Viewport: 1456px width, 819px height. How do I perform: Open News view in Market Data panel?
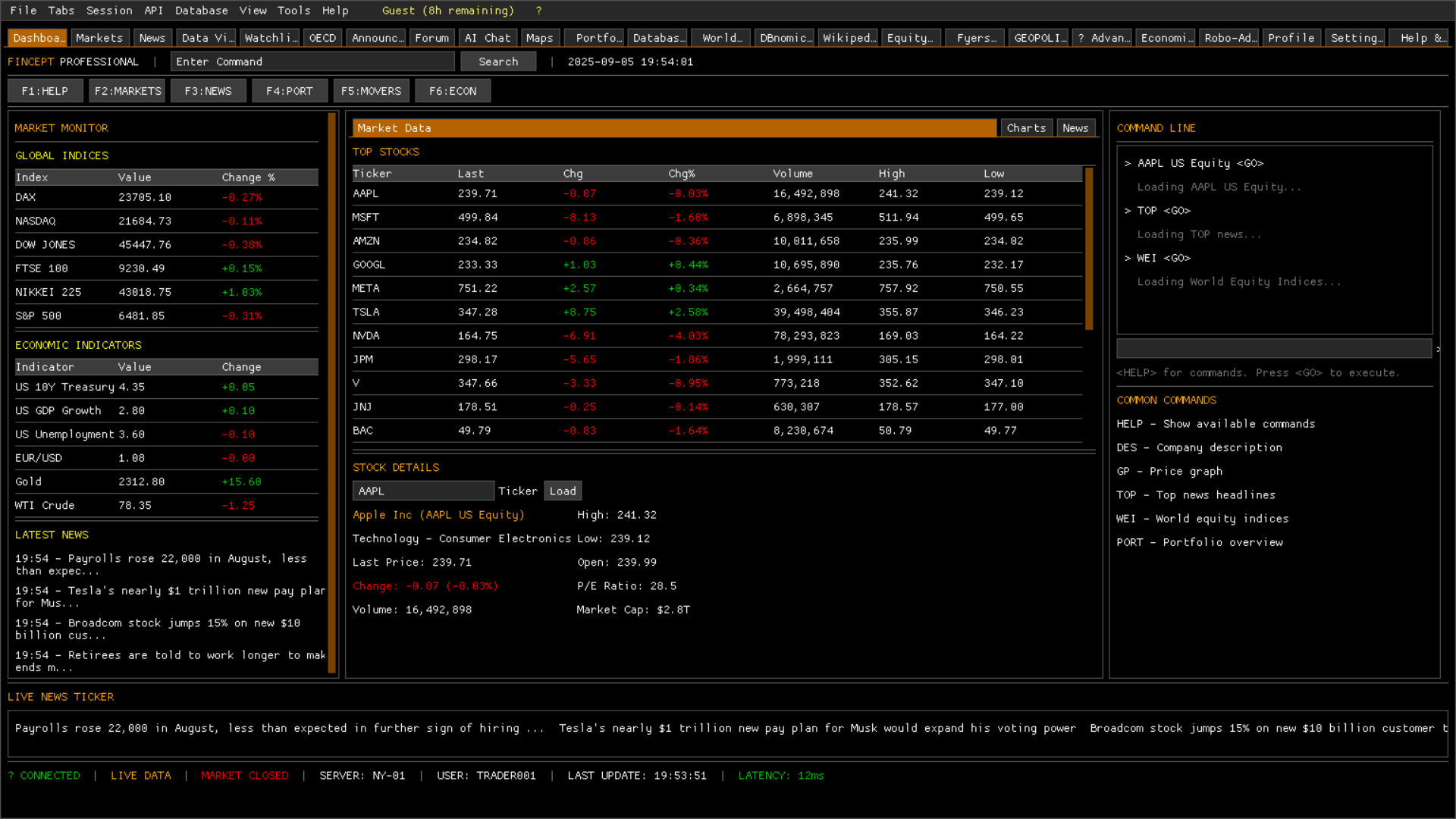tap(1075, 128)
